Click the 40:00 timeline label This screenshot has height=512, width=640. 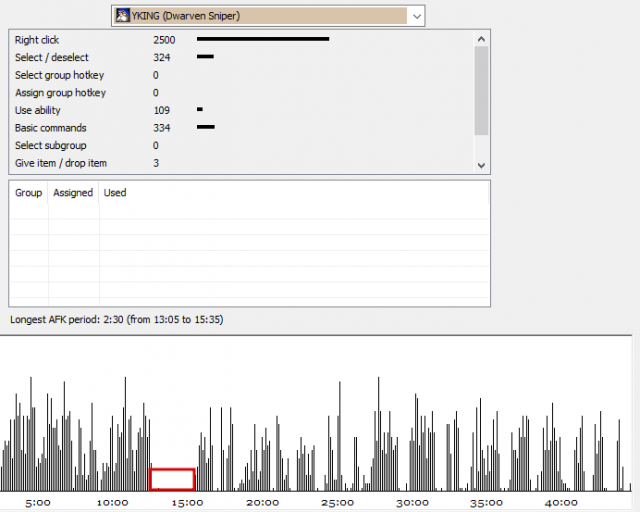(561, 503)
